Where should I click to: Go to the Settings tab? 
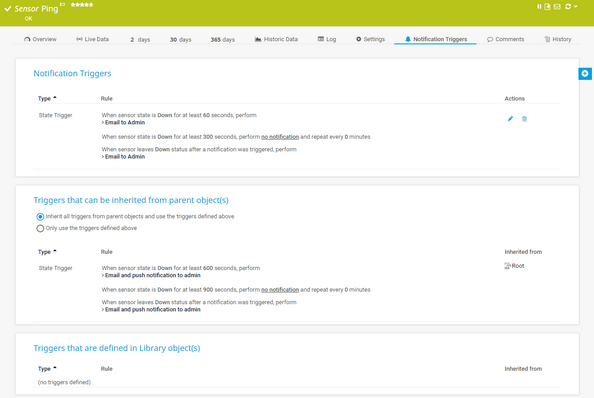370,39
